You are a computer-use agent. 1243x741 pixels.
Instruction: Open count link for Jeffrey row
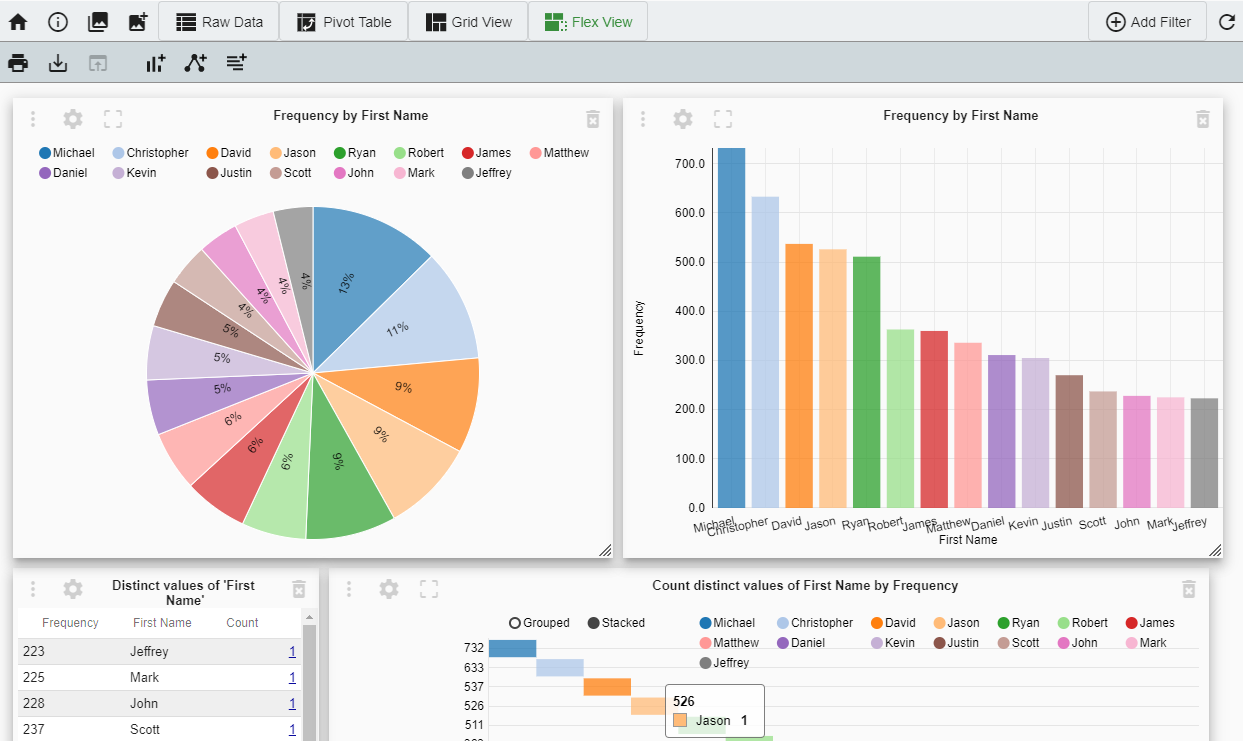[292, 652]
